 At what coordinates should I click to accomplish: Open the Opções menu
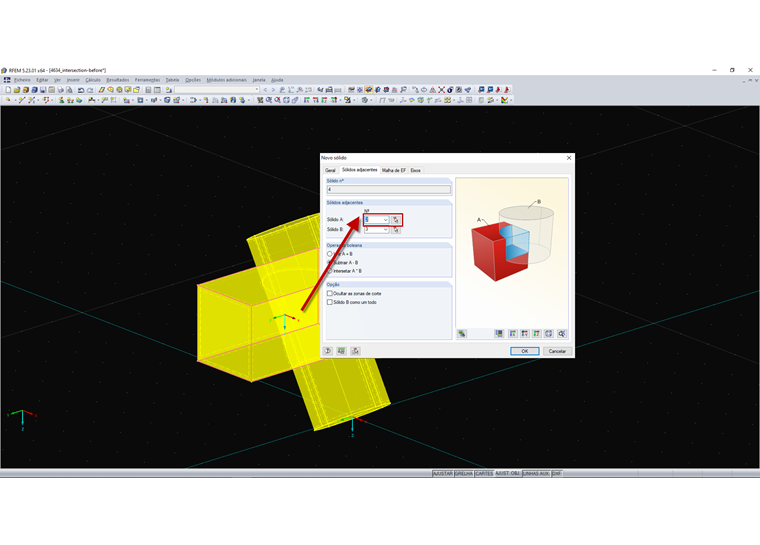(193, 80)
